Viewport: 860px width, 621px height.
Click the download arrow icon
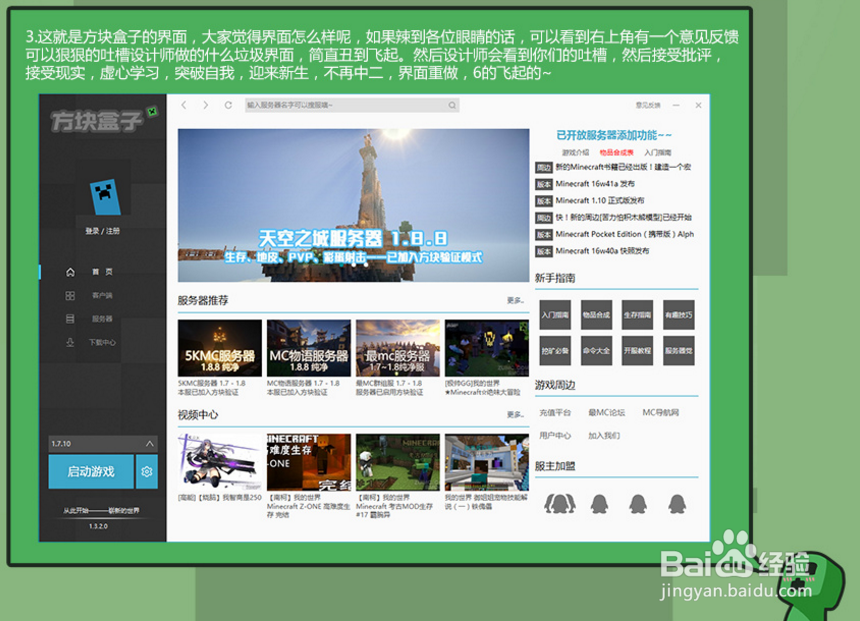tap(70, 342)
